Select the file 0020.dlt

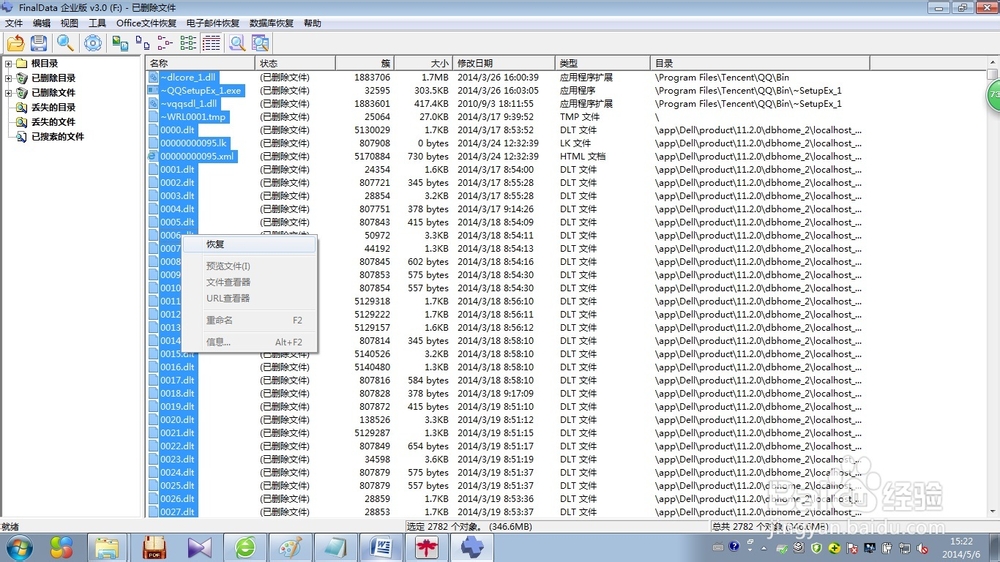(177, 420)
